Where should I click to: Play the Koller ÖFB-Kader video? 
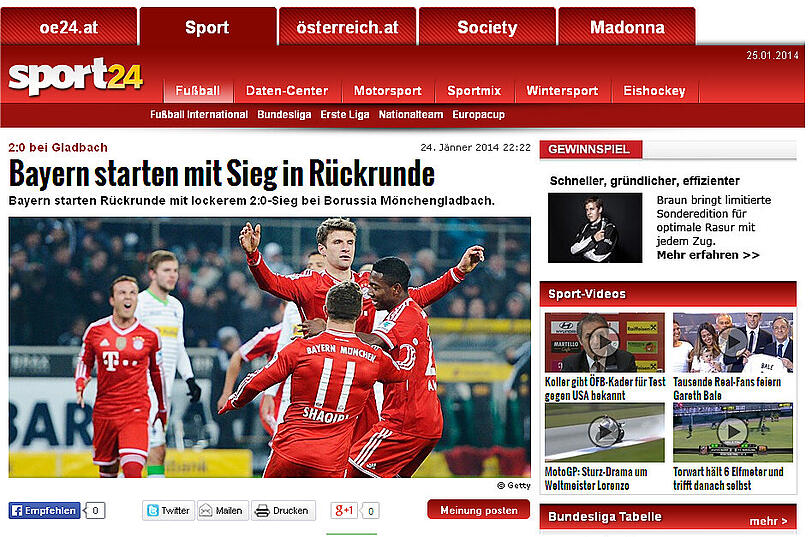click(604, 342)
